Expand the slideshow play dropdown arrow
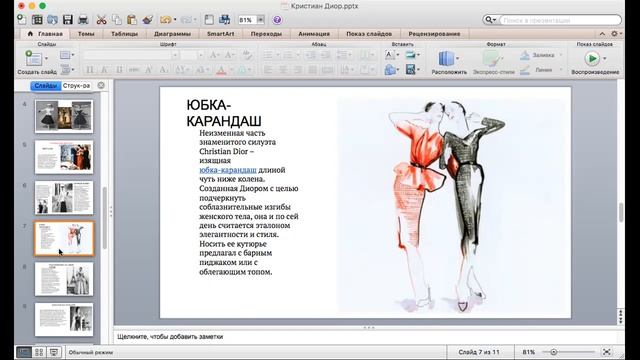The width and height of the screenshot is (640, 360). click(604, 59)
